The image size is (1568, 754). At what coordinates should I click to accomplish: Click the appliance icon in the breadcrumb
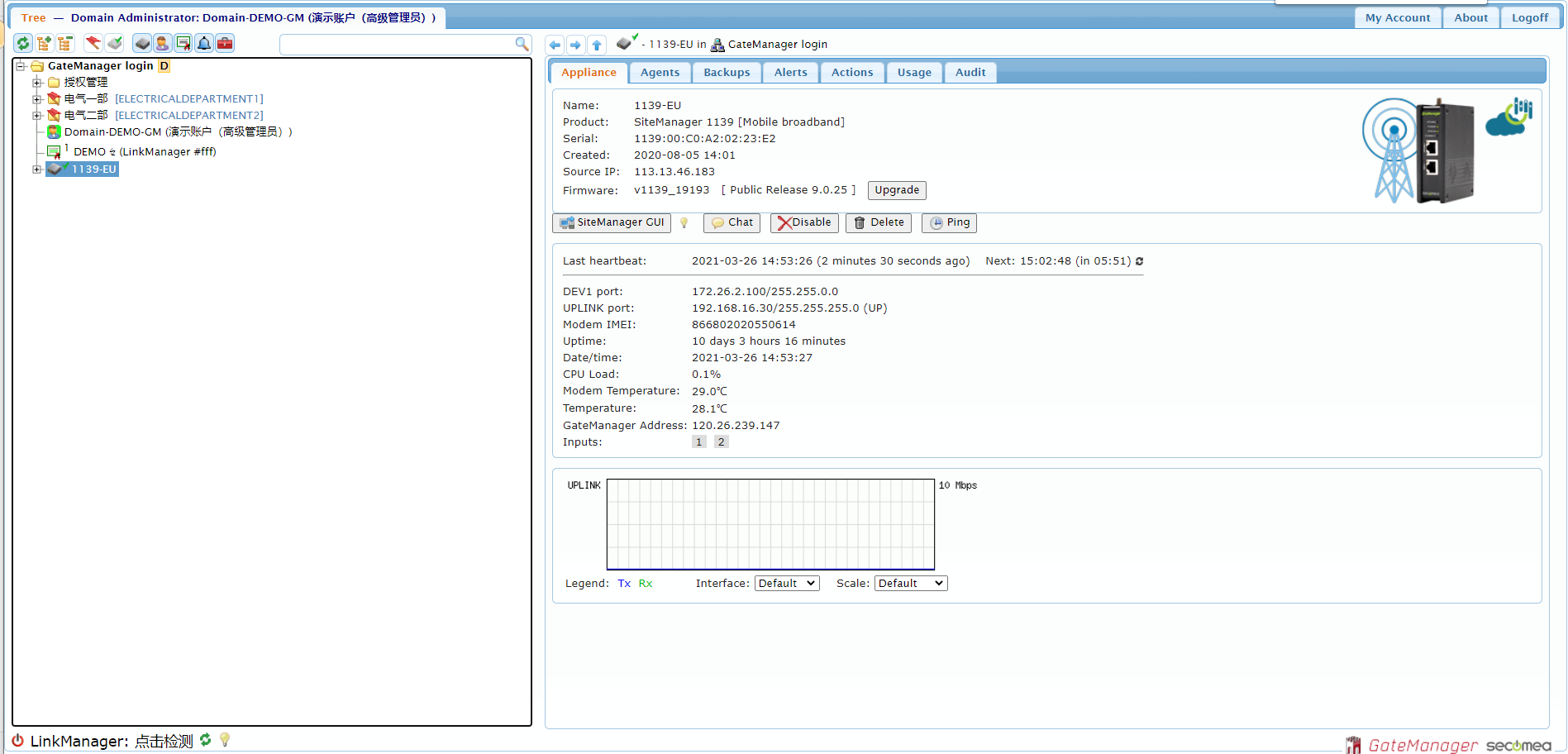click(x=627, y=42)
